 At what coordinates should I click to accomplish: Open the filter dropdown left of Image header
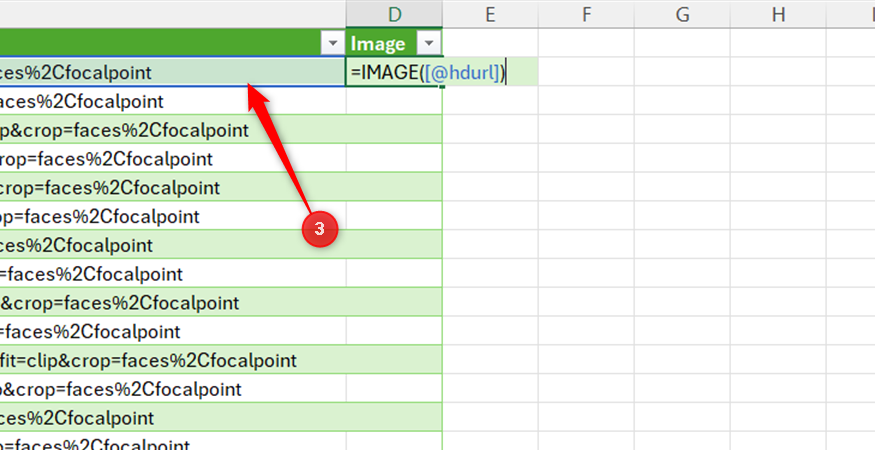point(333,43)
